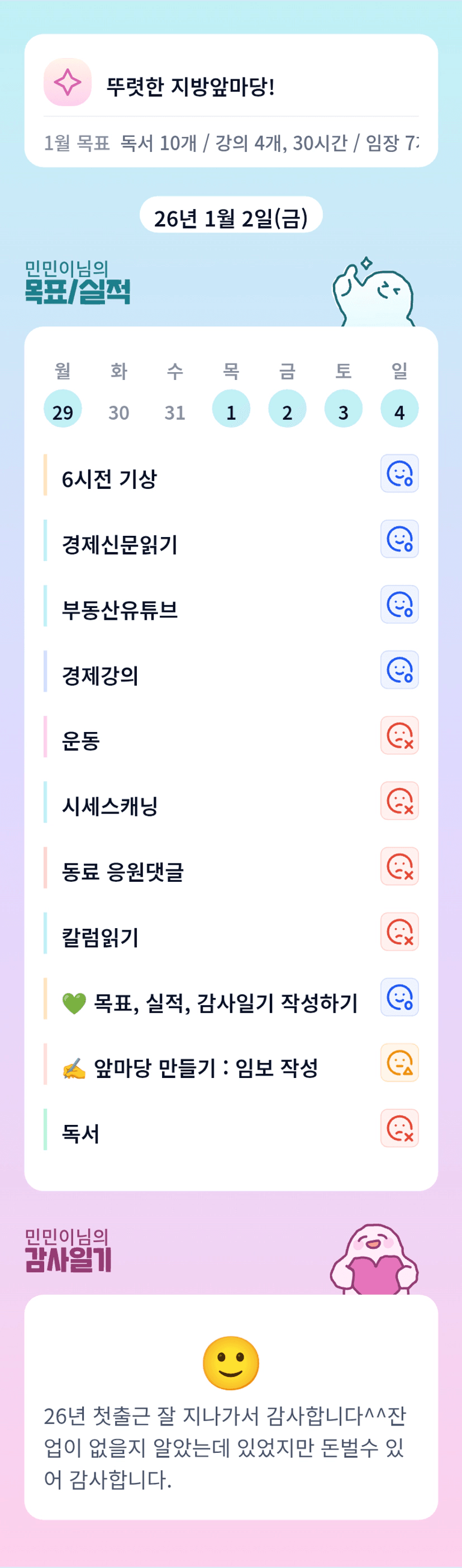Click the red sad face for 독서
This screenshot has height=1568, width=462.
tap(399, 1128)
